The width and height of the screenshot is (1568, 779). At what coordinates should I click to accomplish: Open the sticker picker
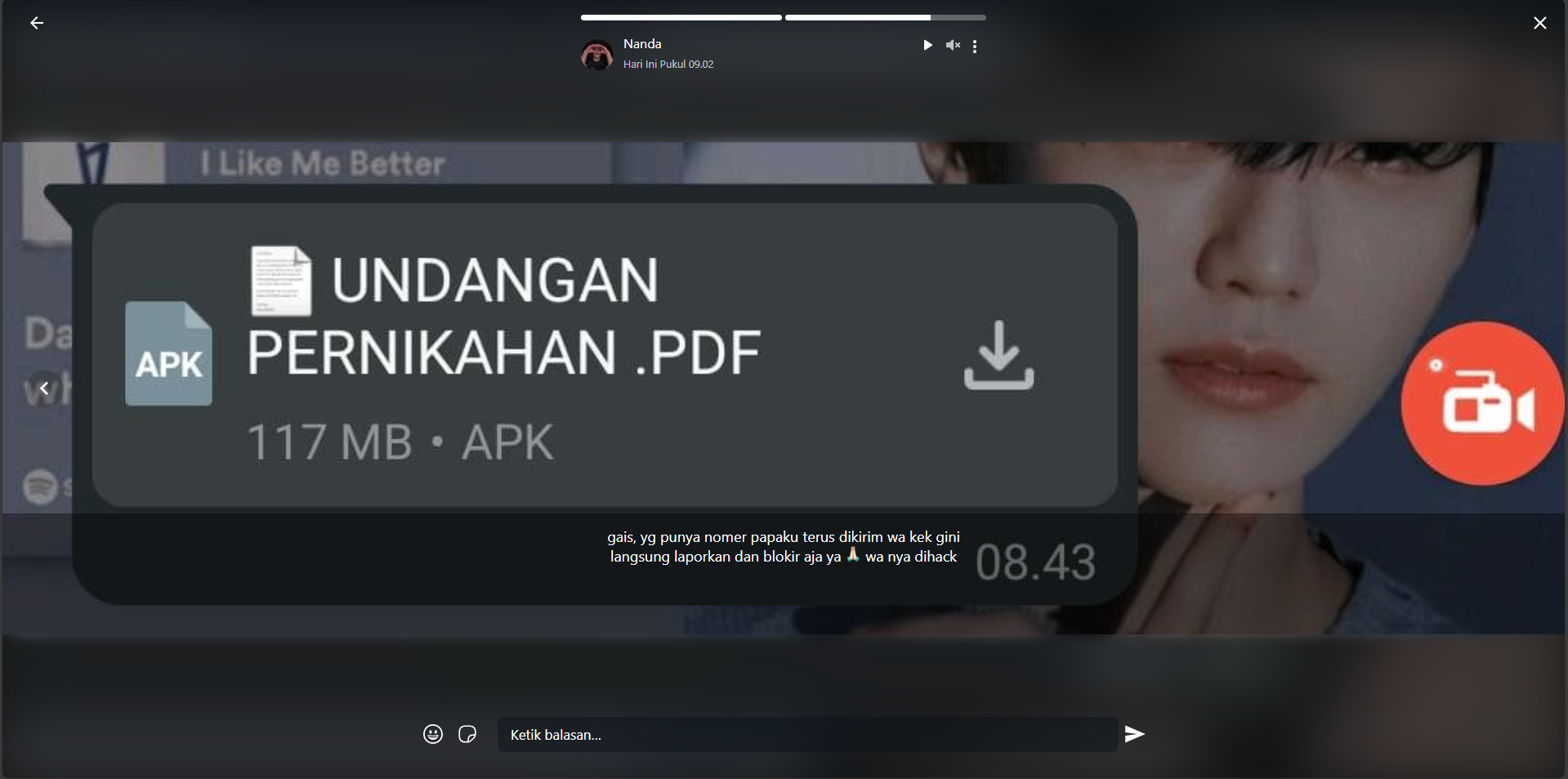click(467, 734)
